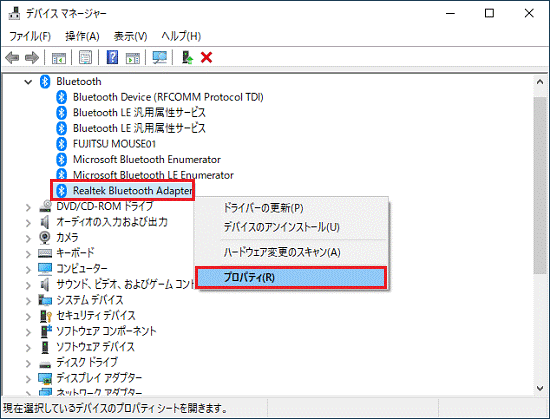Click the show/hide action pane toolbar icon
The height and width of the screenshot is (419, 550).
pyautogui.click(x=133, y=58)
